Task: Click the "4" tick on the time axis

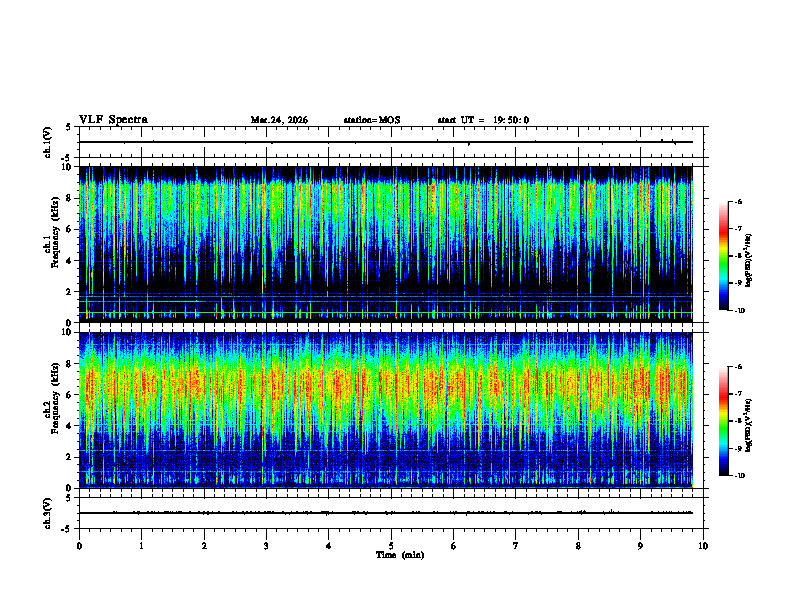Action: [x=328, y=546]
